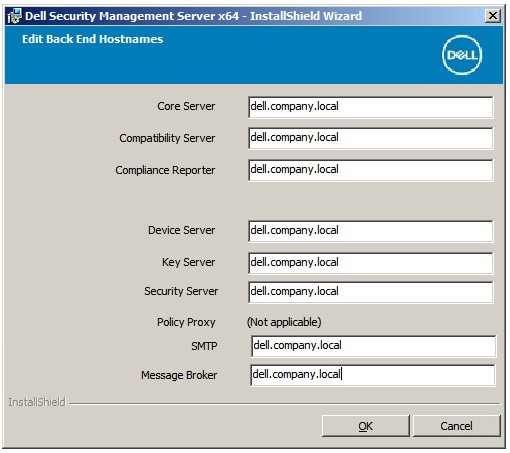This screenshot has height=453, width=510.
Task: Focus the SMTP hostname field
Action: tap(373, 346)
